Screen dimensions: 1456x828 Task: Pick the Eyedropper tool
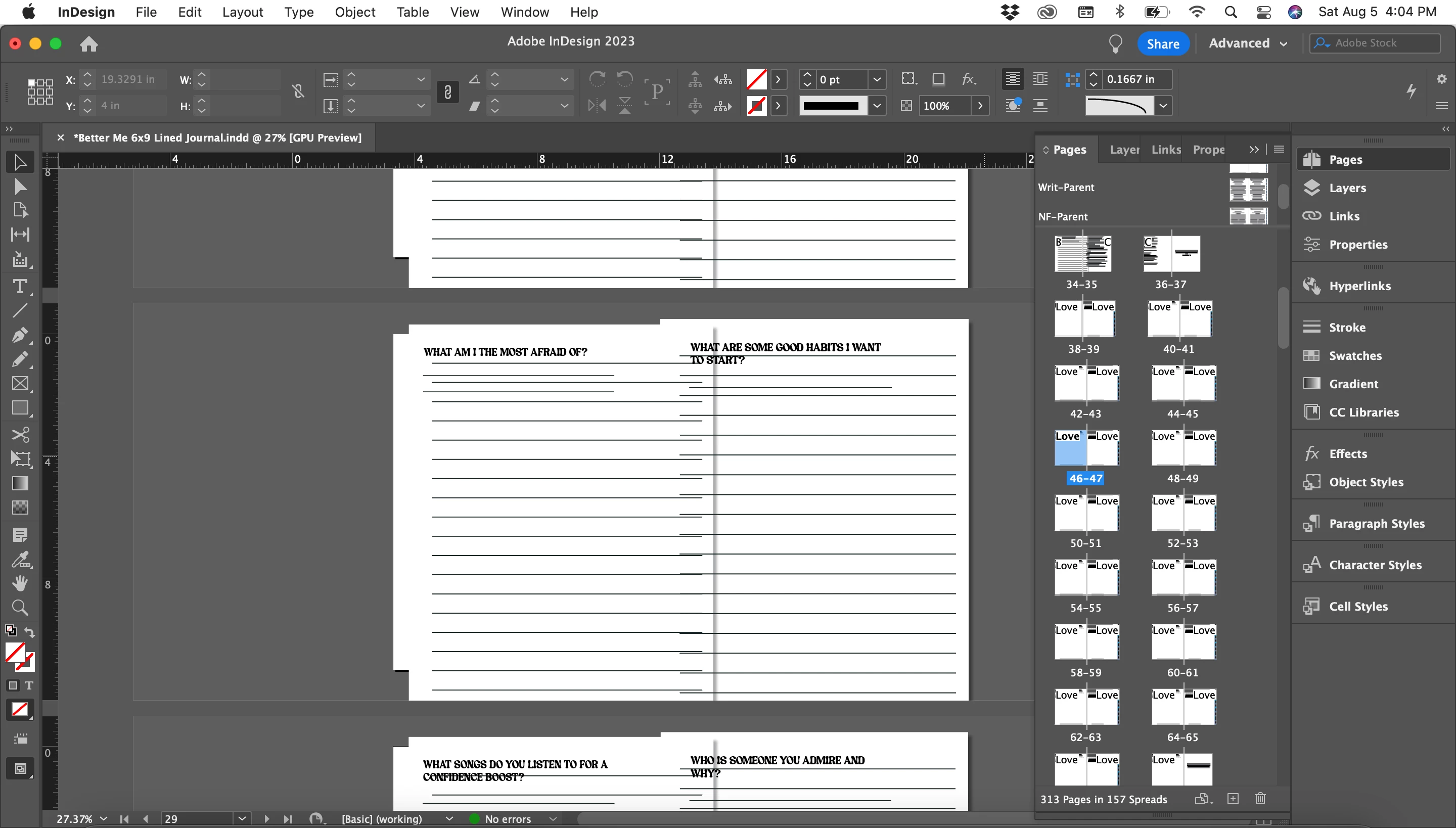20,560
